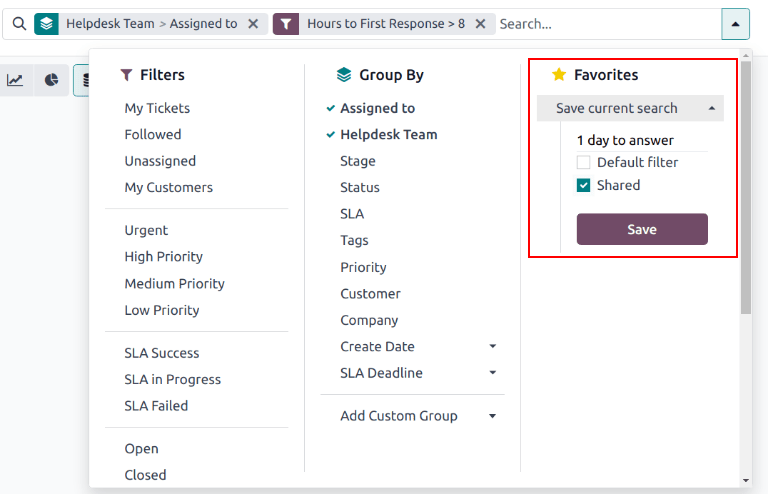The image size is (768, 494).
Task: Open the Add Custom Group dropdown
Action: (492, 416)
